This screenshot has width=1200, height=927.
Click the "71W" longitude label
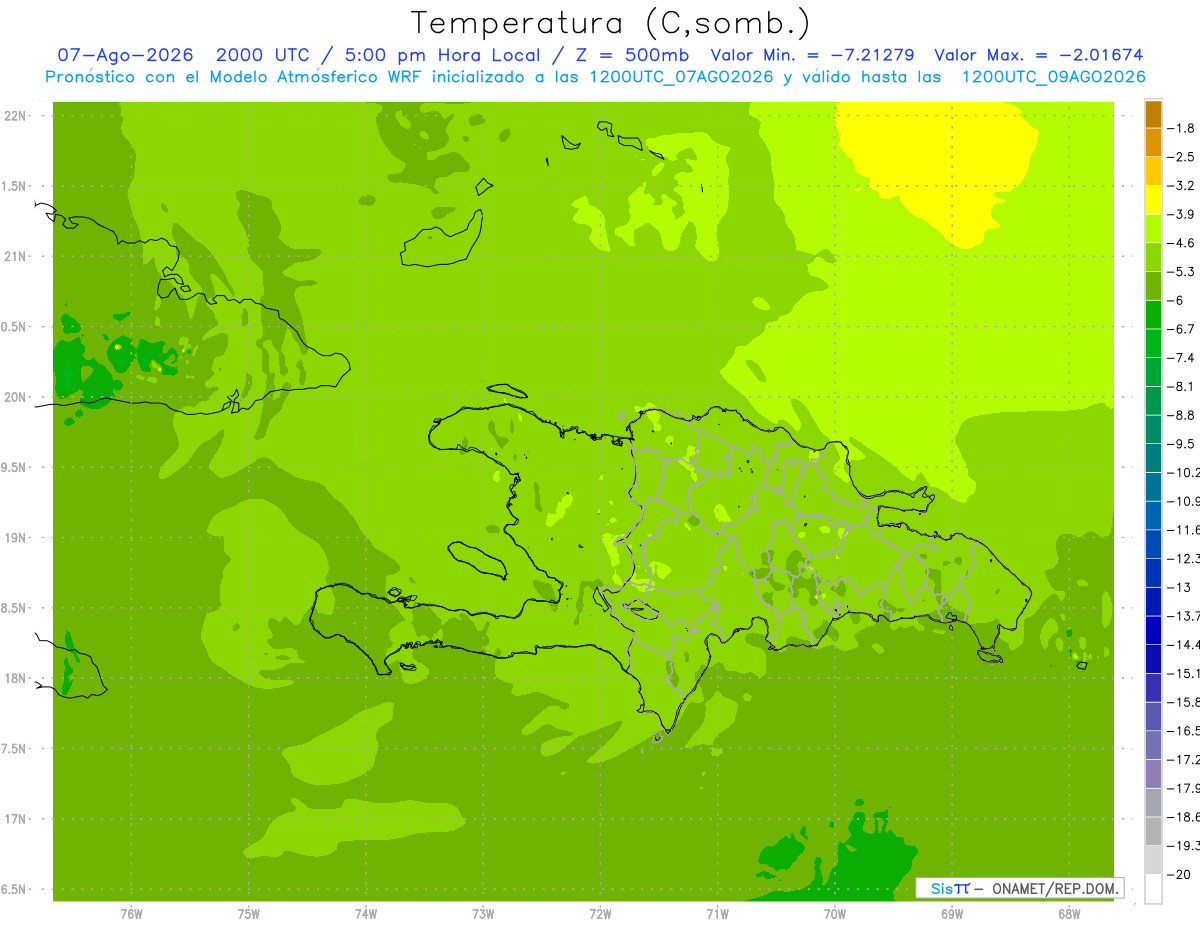point(717,913)
